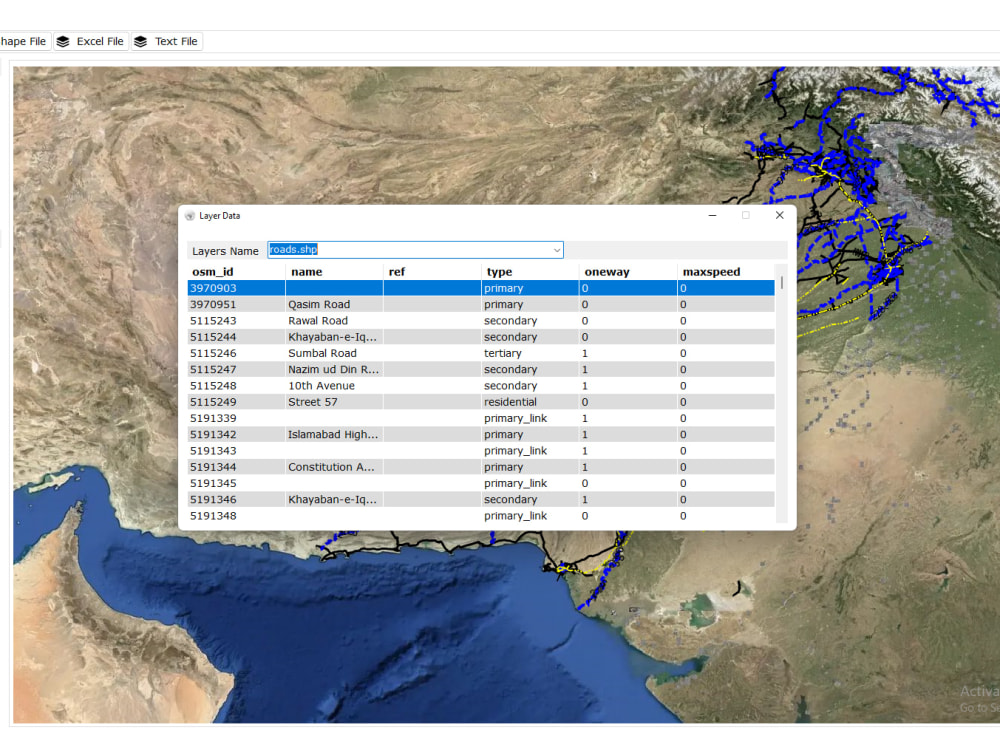Click osm_id 5191348 cell
Viewport: 1000px width, 750px height.
(x=236, y=516)
